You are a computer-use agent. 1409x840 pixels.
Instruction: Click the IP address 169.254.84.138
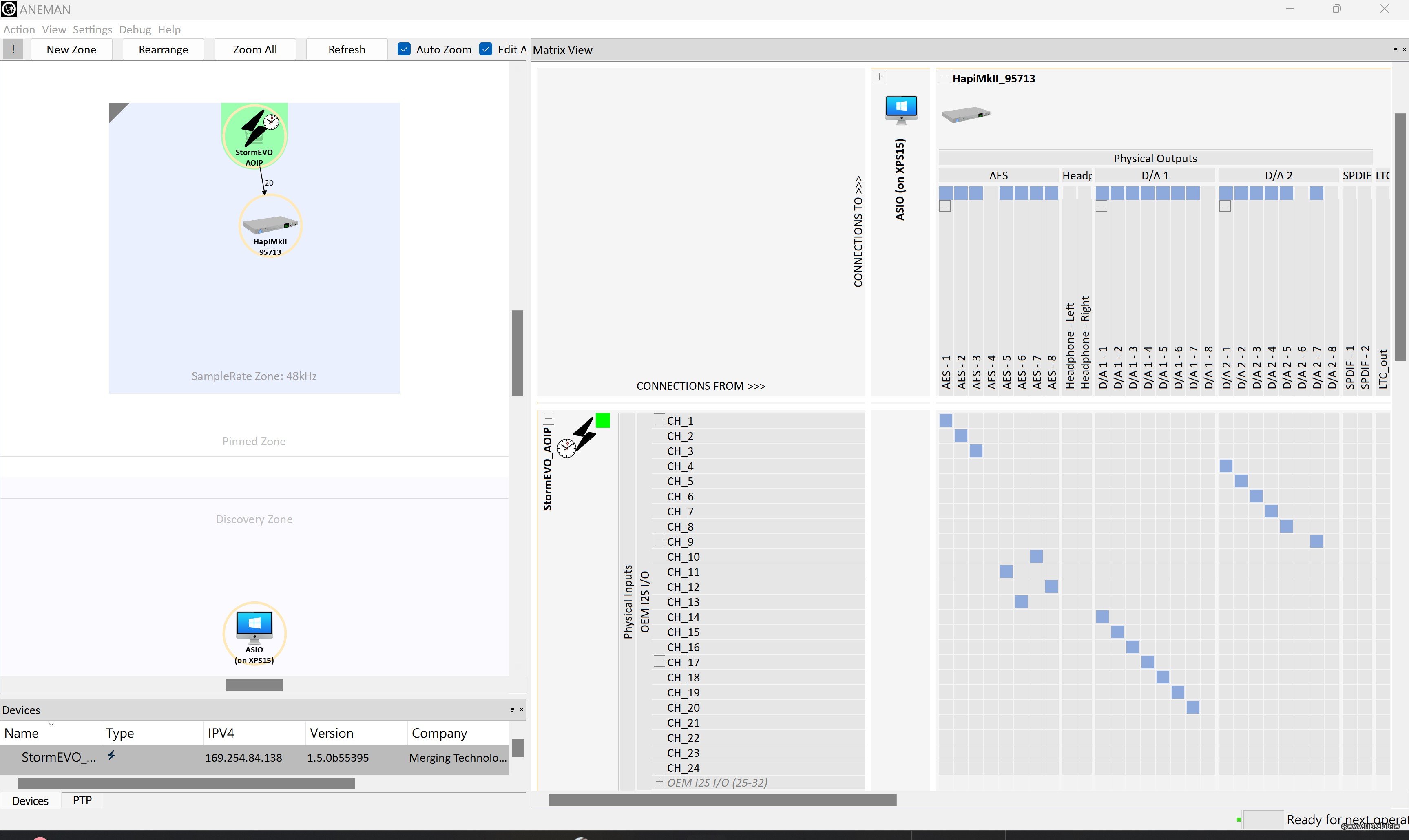243,758
